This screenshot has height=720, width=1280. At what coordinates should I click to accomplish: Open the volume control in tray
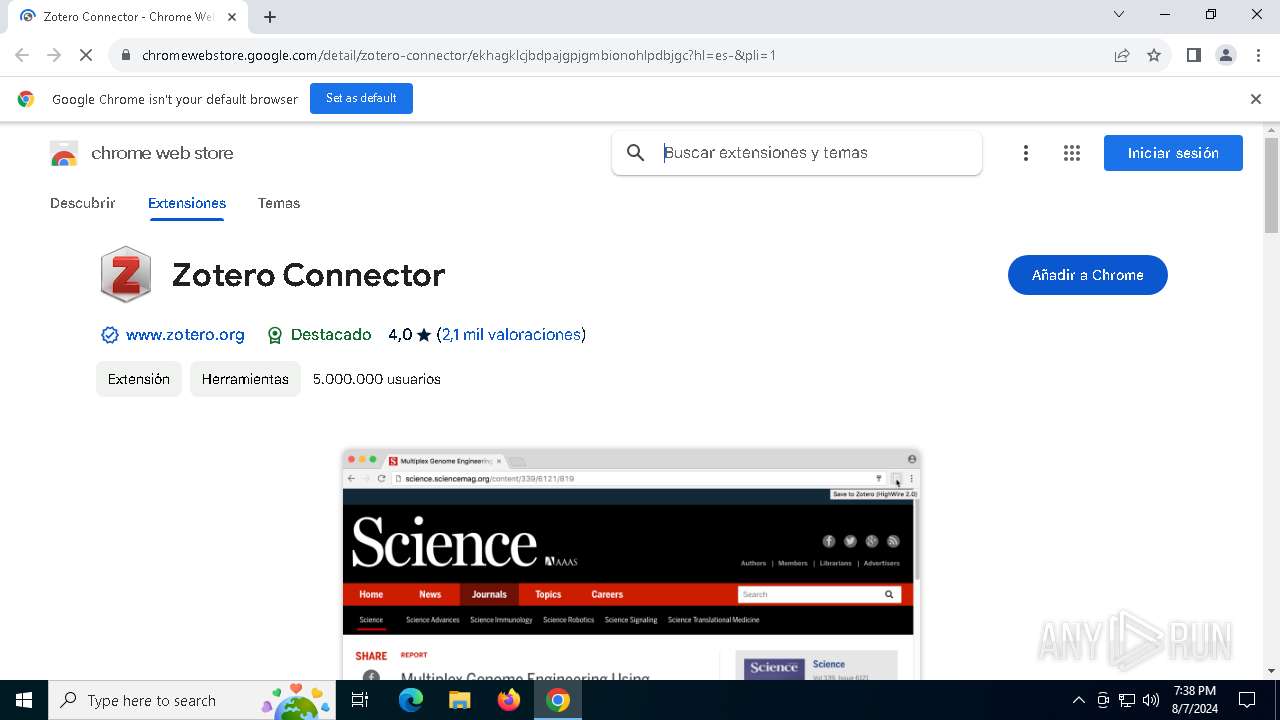tap(1151, 700)
